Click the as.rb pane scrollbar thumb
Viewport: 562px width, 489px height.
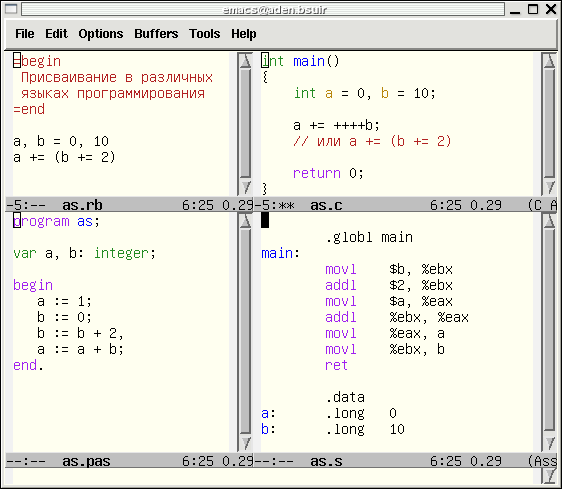tap(246, 123)
